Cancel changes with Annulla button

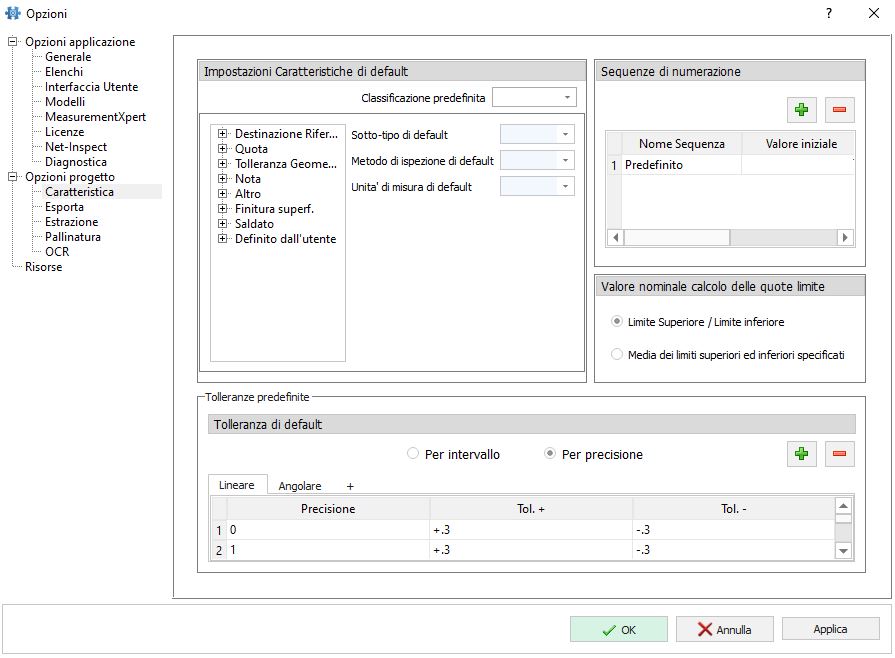pos(725,629)
